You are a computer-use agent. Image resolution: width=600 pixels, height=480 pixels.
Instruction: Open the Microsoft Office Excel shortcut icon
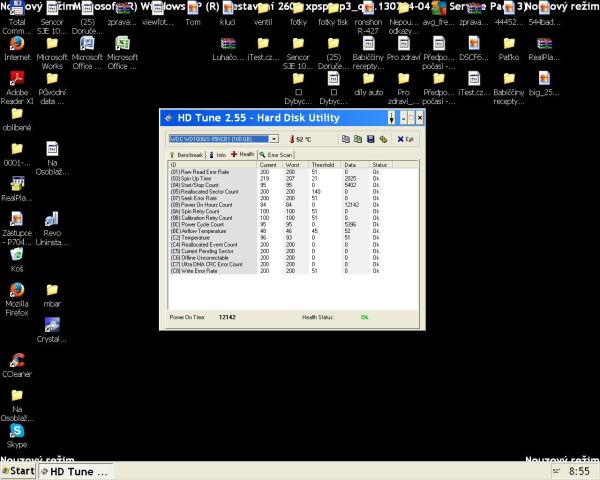pos(122,53)
